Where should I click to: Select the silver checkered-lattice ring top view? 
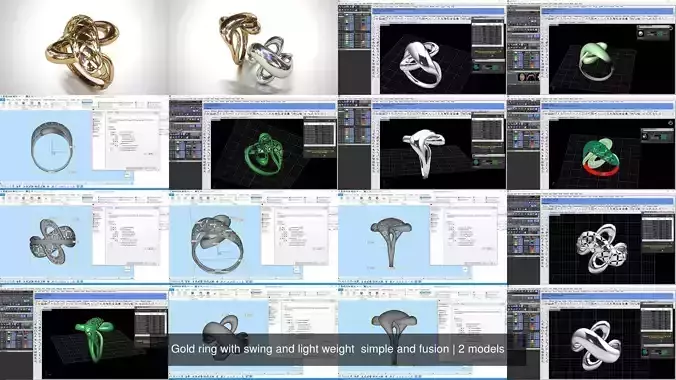[592, 237]
